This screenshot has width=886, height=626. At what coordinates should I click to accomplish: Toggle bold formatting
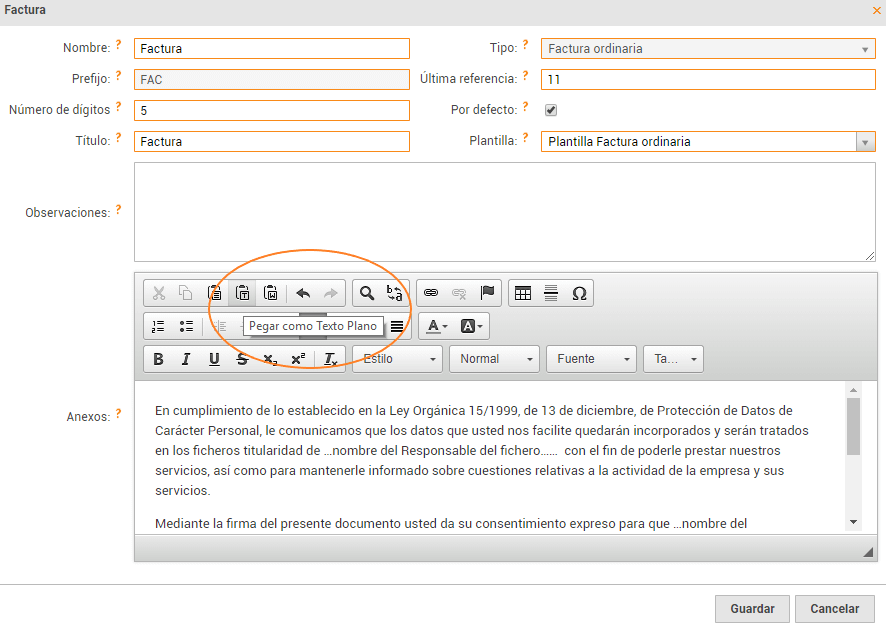coord(158,359)
